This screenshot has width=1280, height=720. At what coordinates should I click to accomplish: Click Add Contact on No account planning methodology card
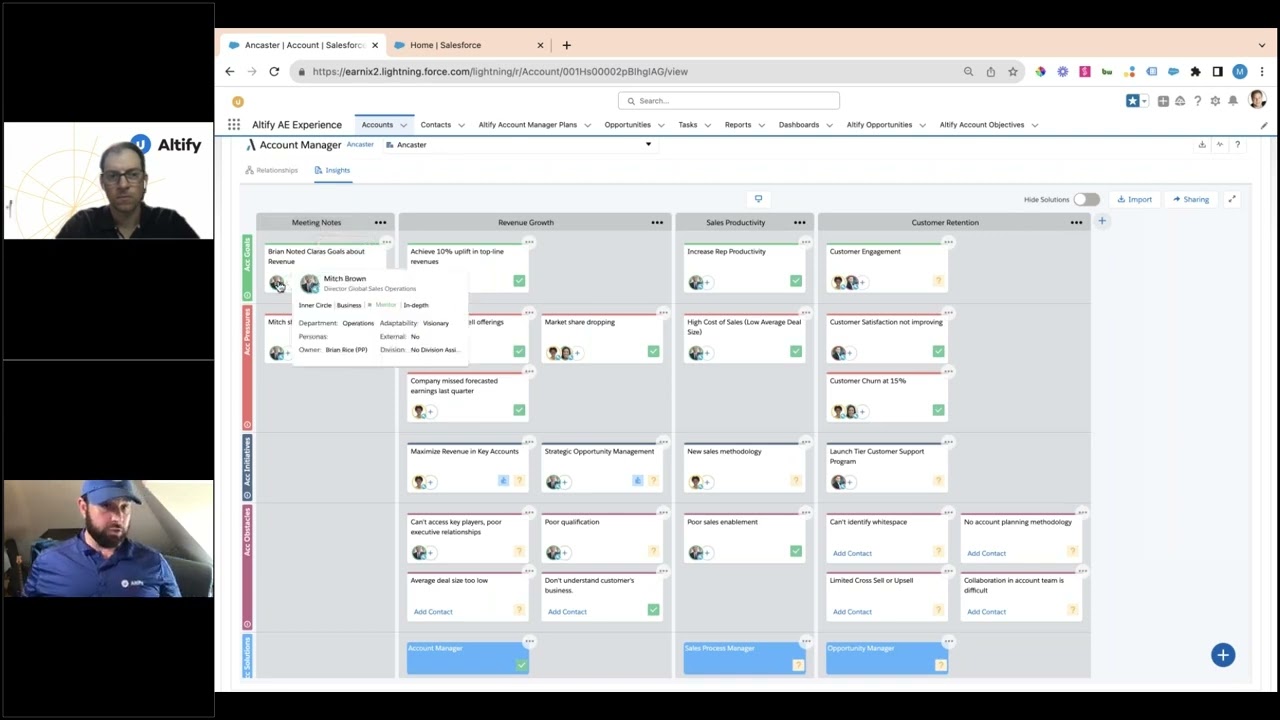click(x=986, y=553)
